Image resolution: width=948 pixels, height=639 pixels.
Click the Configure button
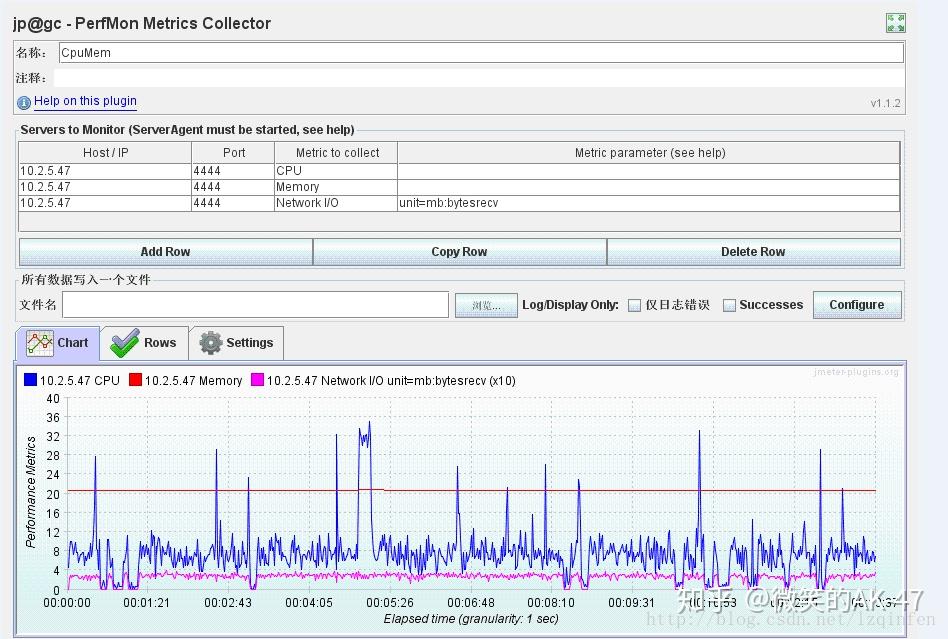[x=857, y=305]
